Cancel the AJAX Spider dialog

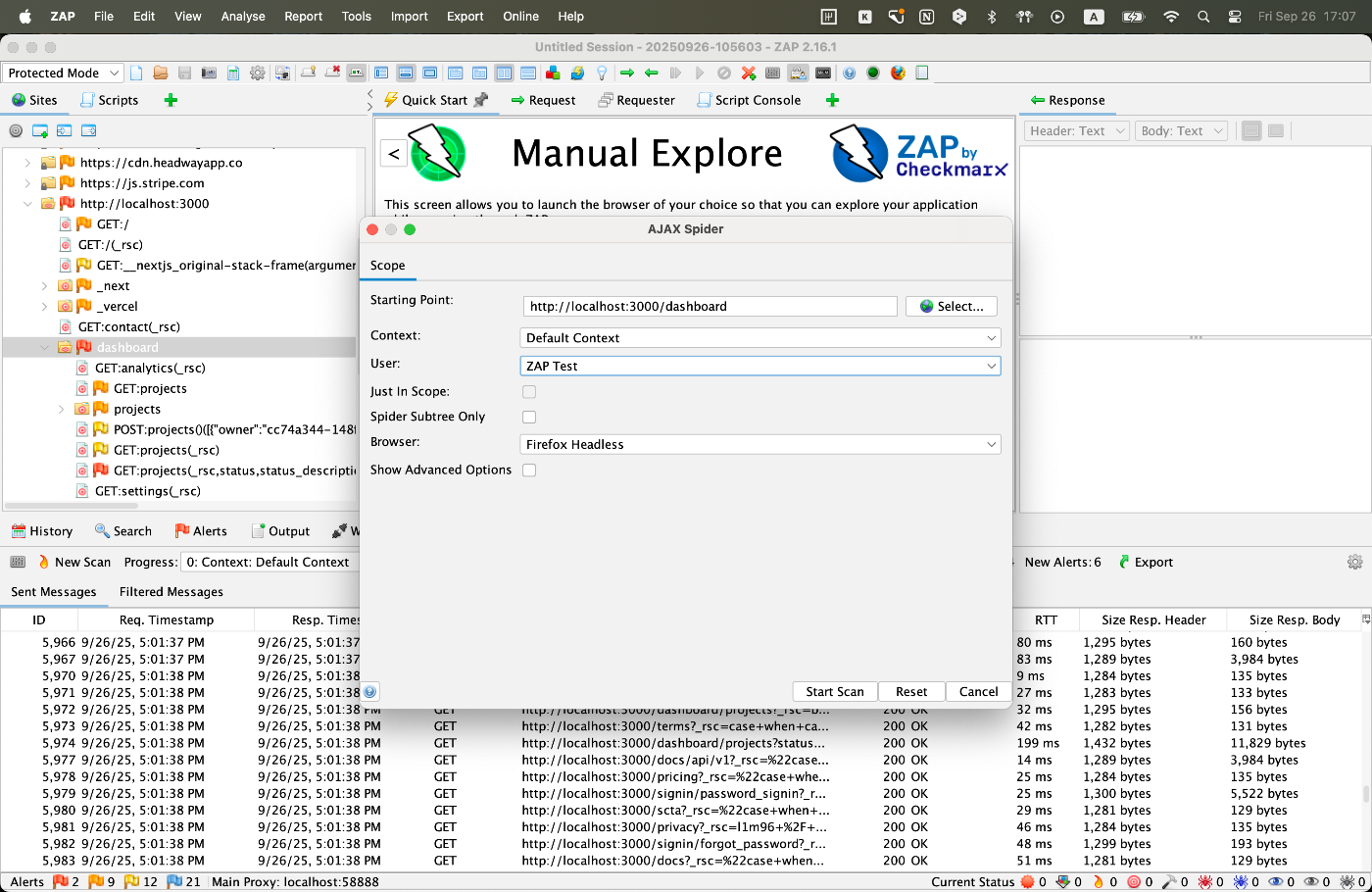point(978,691)
